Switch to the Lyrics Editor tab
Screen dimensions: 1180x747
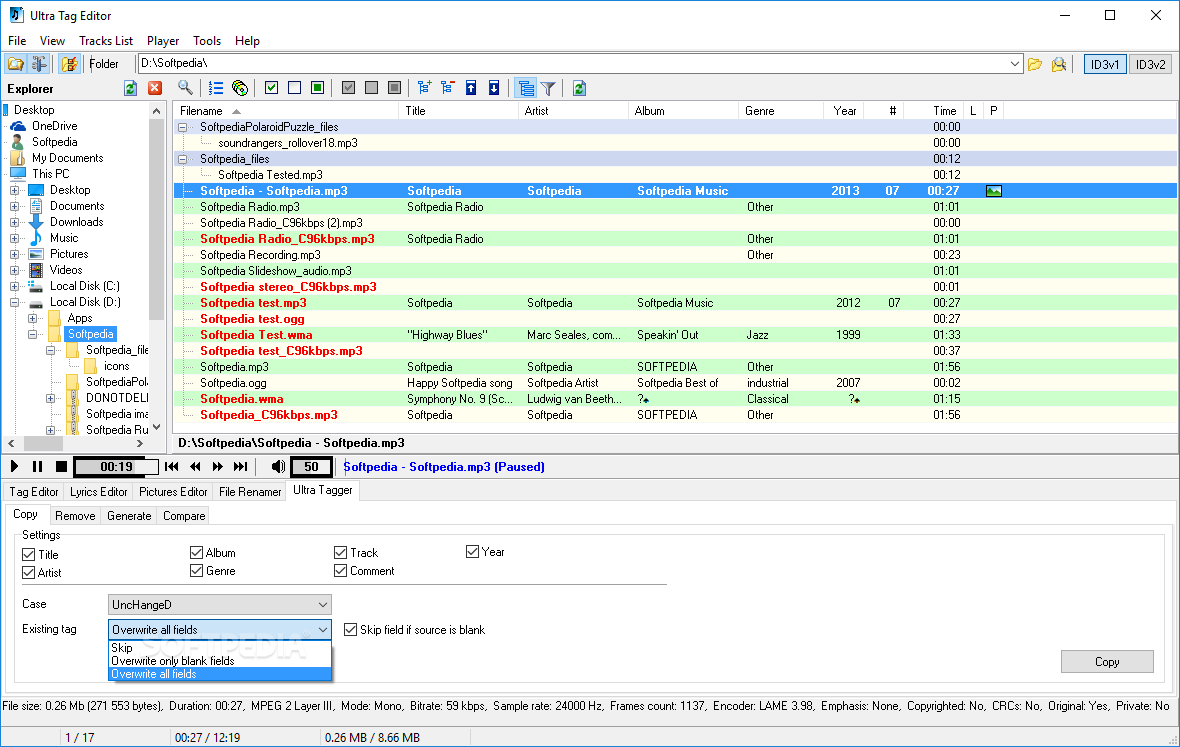[x=99, y=492]
